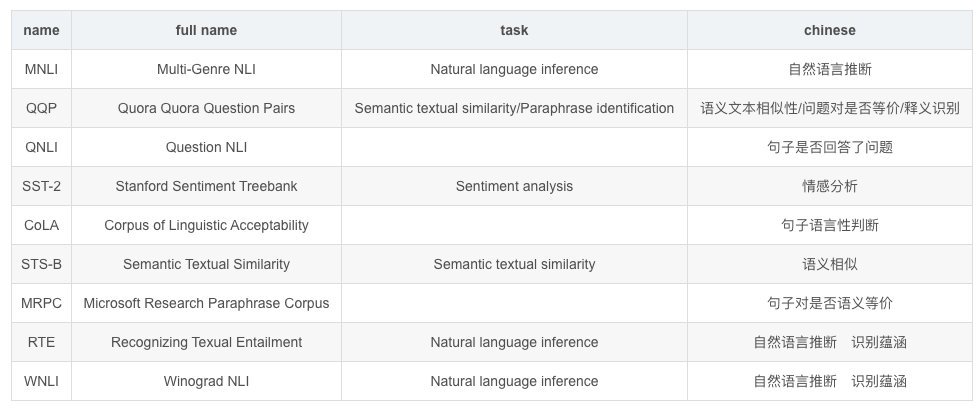Select the QNLI name cell
Viewport: 978px width, 409px height.
[x=41, y=147]
